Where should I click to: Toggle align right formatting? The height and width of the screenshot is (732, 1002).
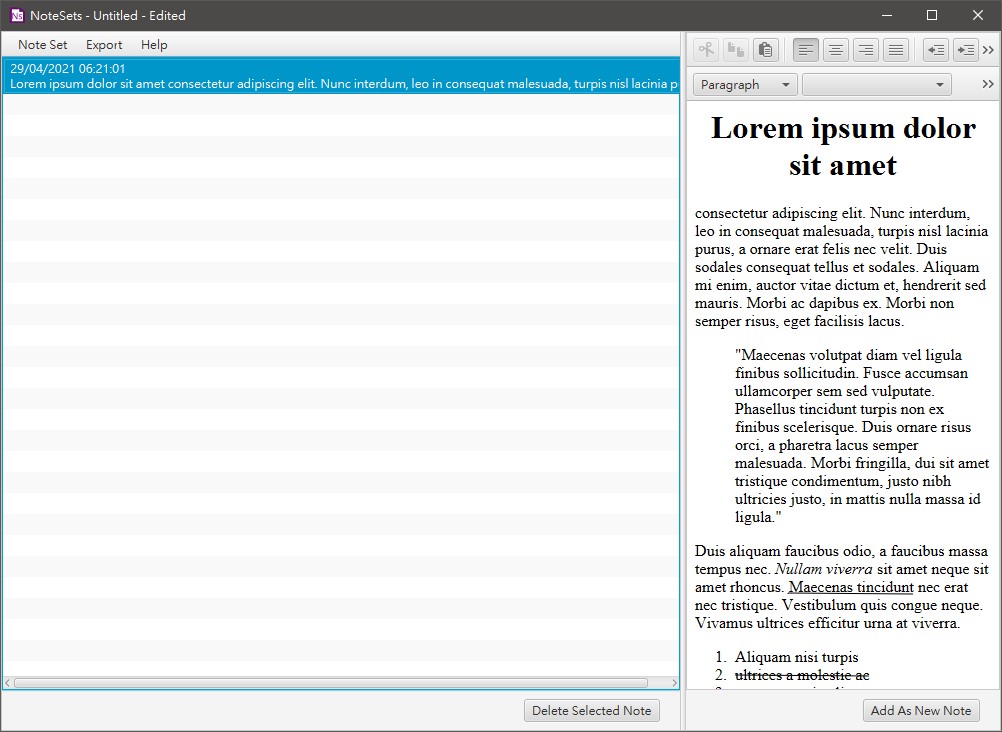point(866,50)
